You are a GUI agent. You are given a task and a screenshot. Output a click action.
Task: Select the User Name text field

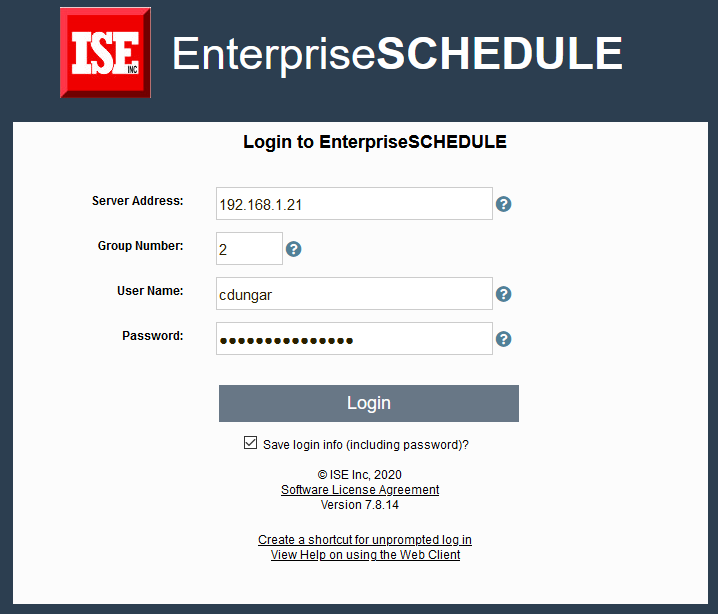pos(354,294)
